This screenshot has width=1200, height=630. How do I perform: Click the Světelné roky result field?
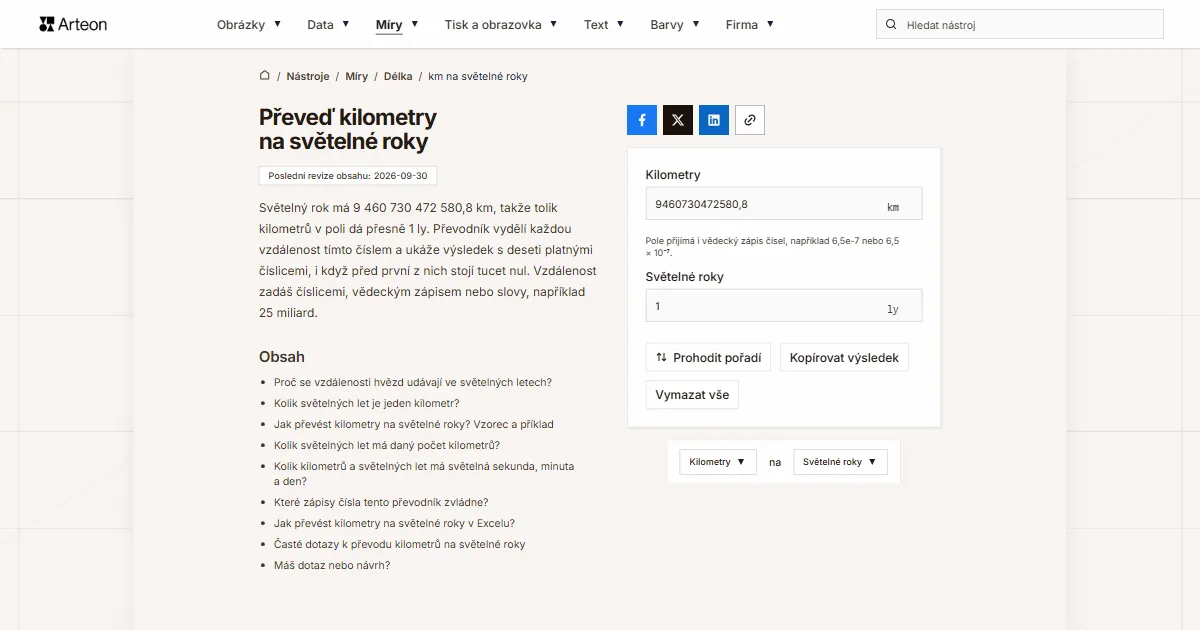tap(784, 306)
